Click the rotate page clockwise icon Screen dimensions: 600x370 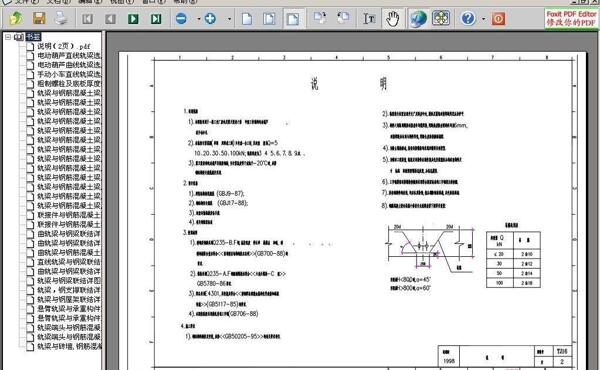point(320,18)
